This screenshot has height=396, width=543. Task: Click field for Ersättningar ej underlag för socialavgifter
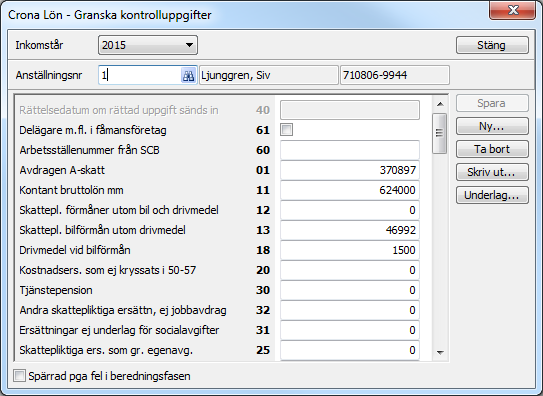[350, 330]
